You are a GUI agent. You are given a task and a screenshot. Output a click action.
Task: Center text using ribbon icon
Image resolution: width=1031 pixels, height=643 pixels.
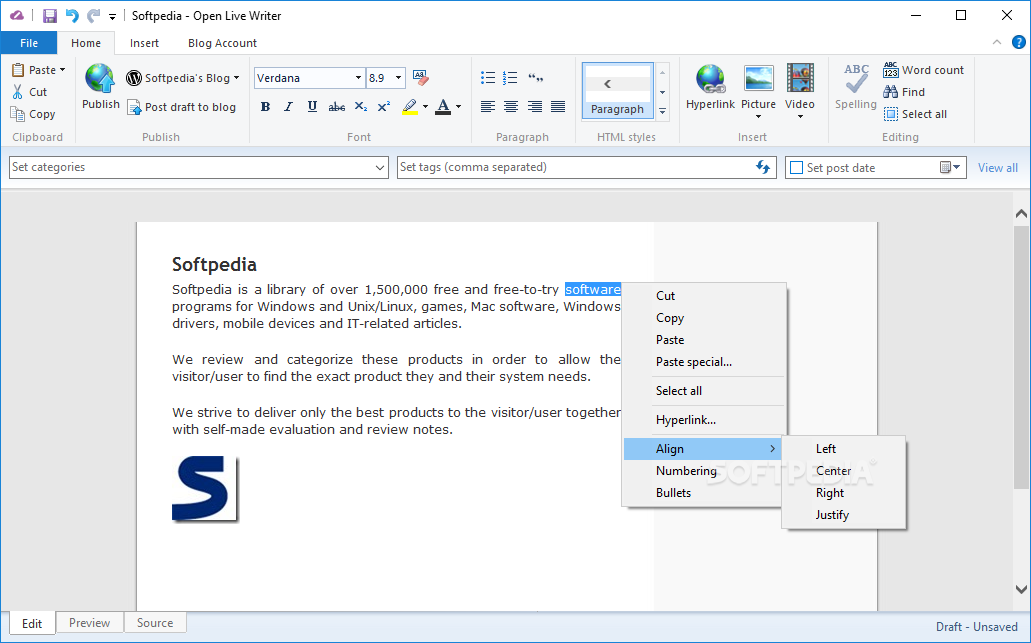click(511, 107)
